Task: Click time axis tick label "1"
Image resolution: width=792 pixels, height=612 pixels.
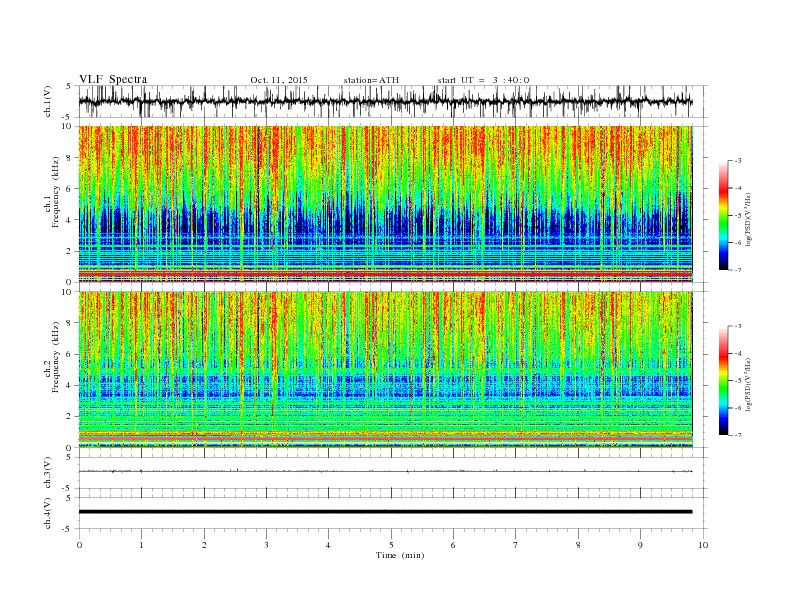Action: (x=141, y=545)
